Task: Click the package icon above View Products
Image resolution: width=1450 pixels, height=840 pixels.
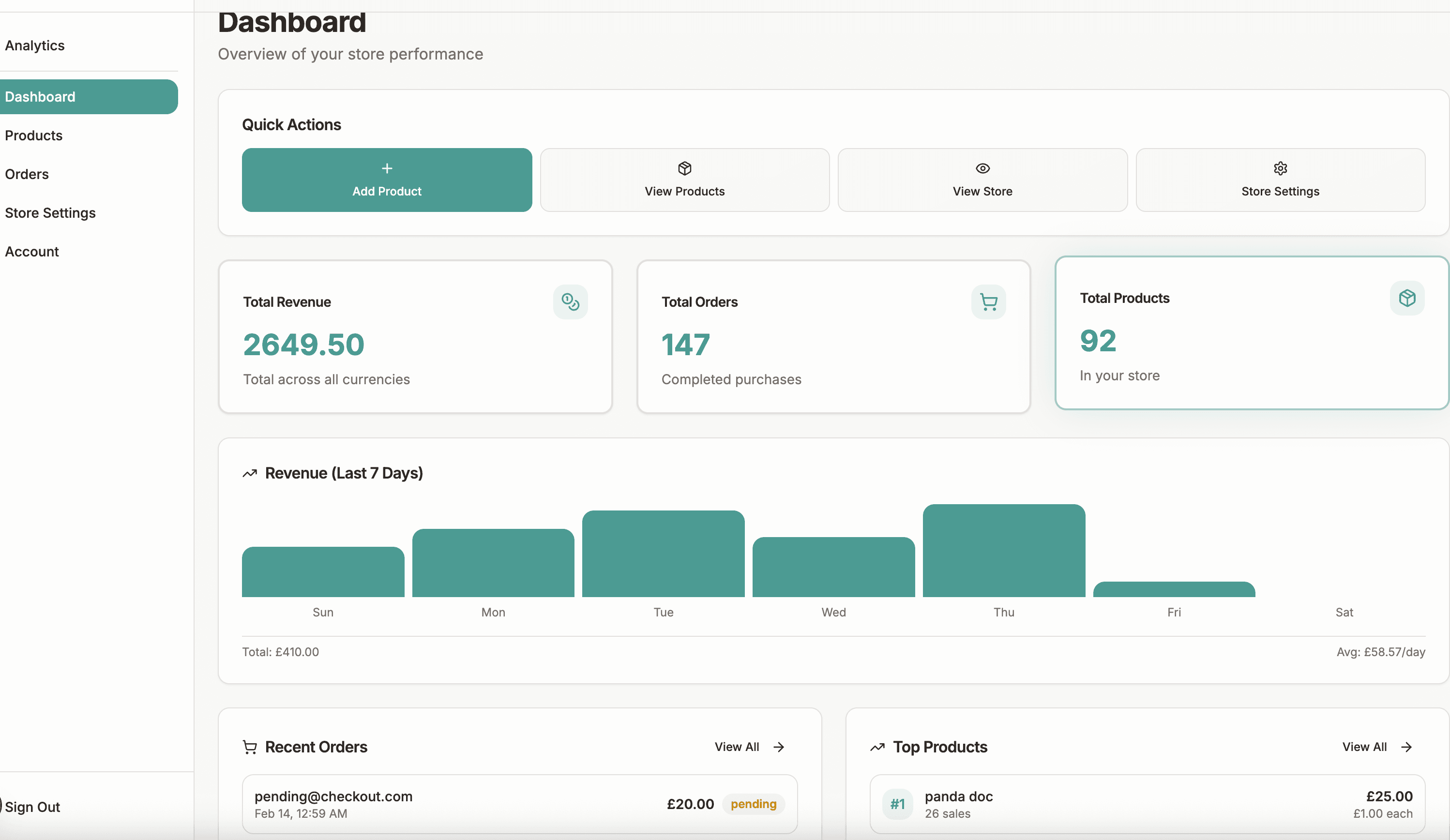Action: pyautogui.click(x=684, y=168)
